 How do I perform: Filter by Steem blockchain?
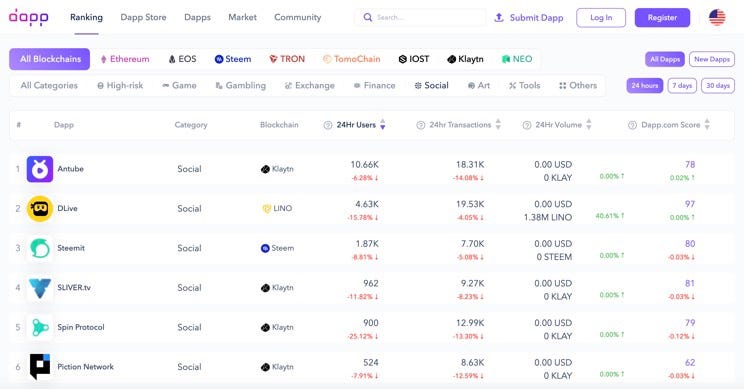coord(233,59)
